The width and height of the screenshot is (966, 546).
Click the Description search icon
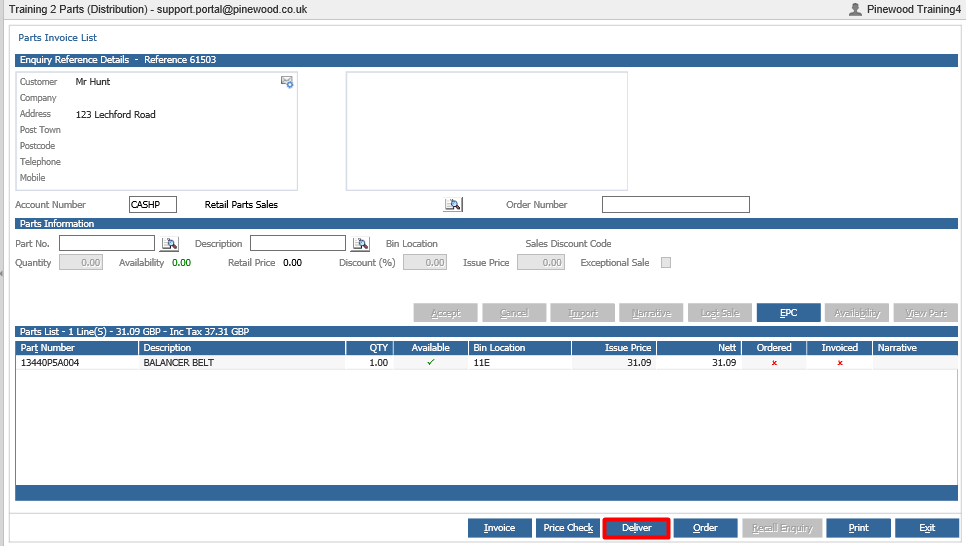tap(360, 243)
